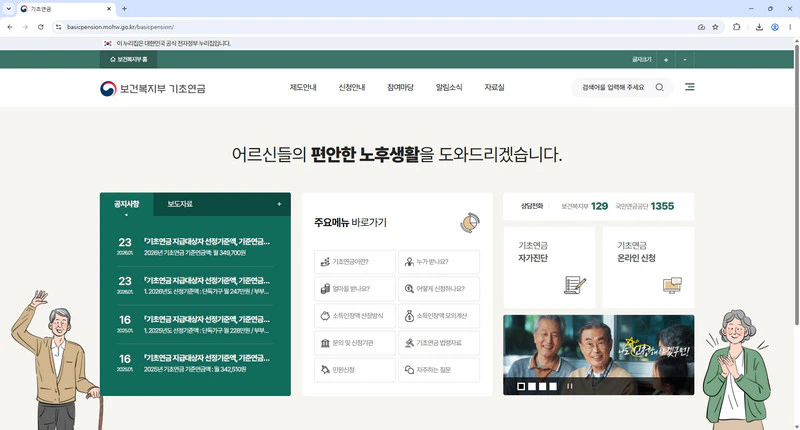Screen dimensions: 800x430
Task: View site information icon in address bar
Action: point(59,27)
